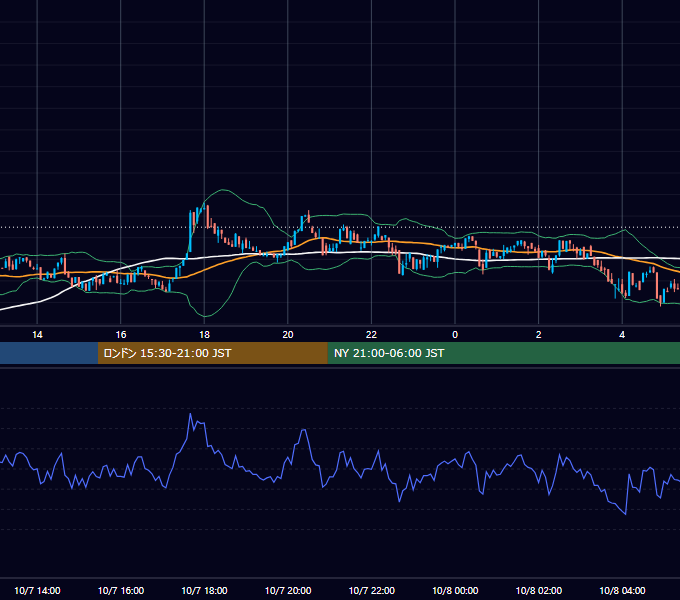Image resolution: width=680 pixels, height=600 pixels.
Task: Click the oscillator peak near 18:00
Action: point(190,414)
